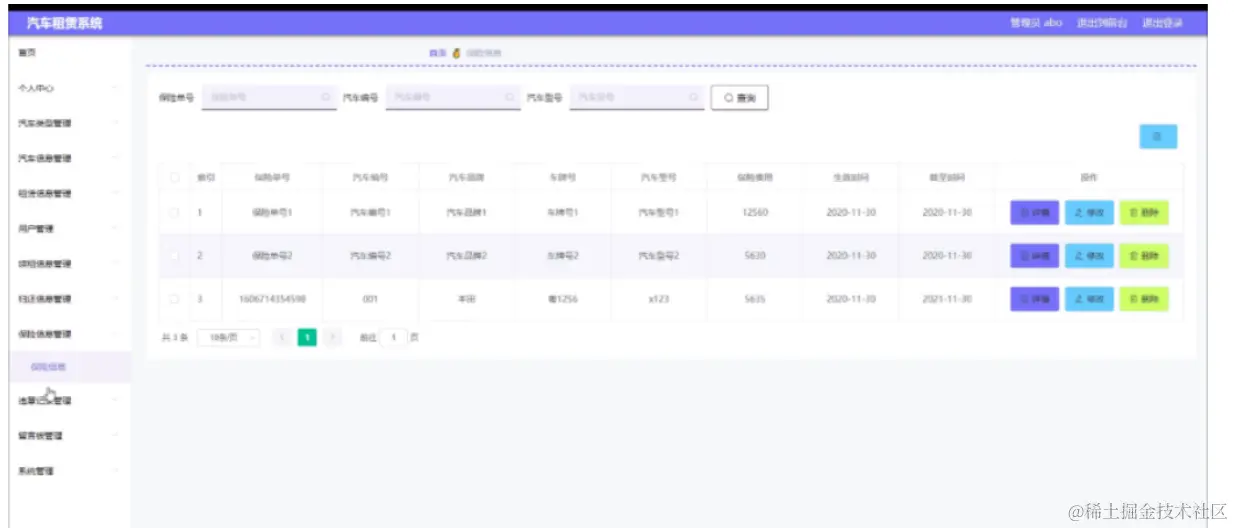This screenshot has height=528, width=1234.
Task: Delete the row 1606714354598
Action: [x=1144, y=299]
